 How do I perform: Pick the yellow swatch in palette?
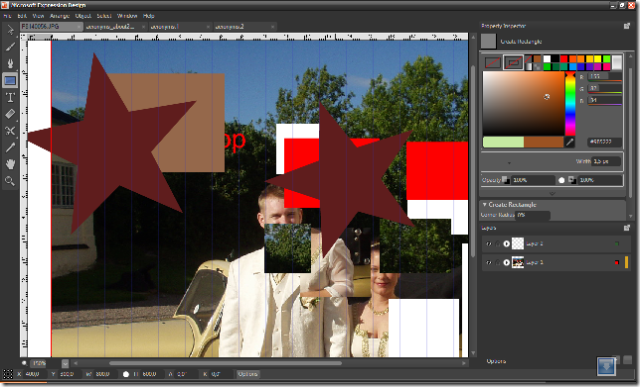598,59
